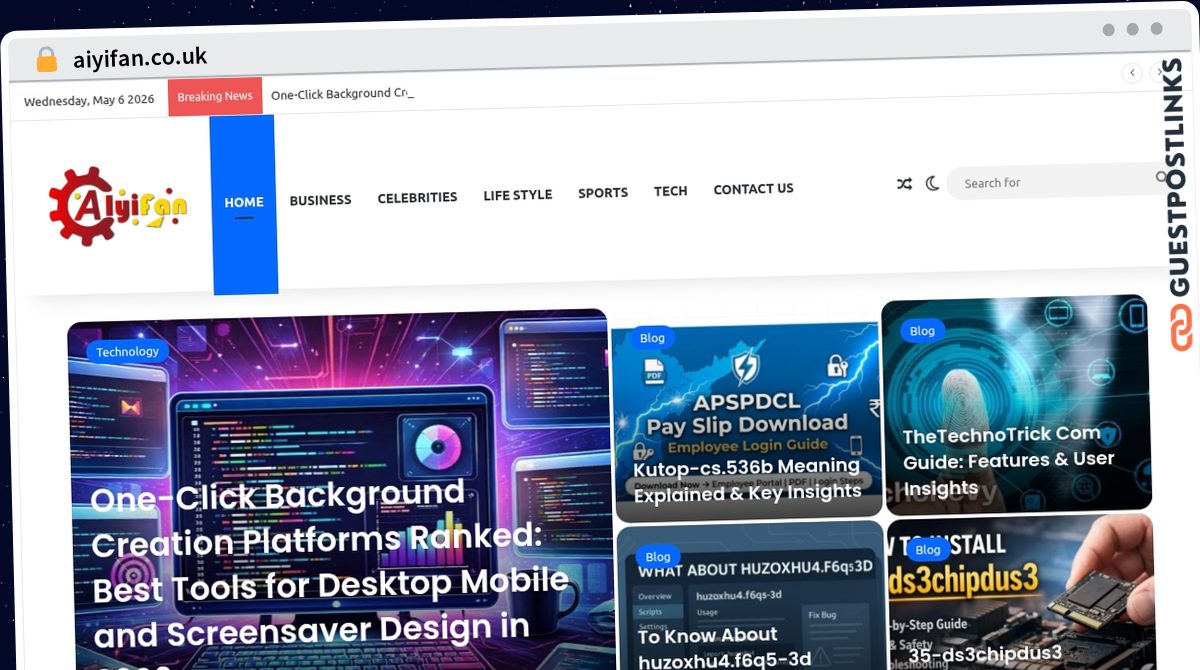This screenshot has height=670, width=1200.
Task: Click the Aiyifan gear logo
Action: point(118,205)
